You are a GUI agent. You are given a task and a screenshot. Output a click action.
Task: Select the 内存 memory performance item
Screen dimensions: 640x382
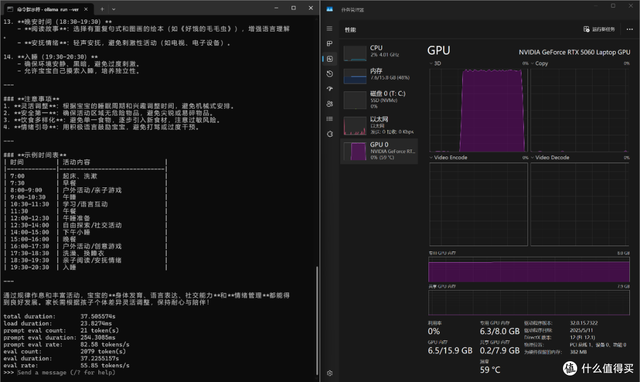(x=379, y=76)
